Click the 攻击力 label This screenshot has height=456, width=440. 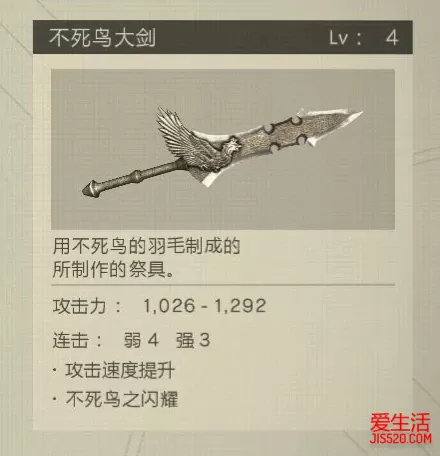[x=79, y=306]
